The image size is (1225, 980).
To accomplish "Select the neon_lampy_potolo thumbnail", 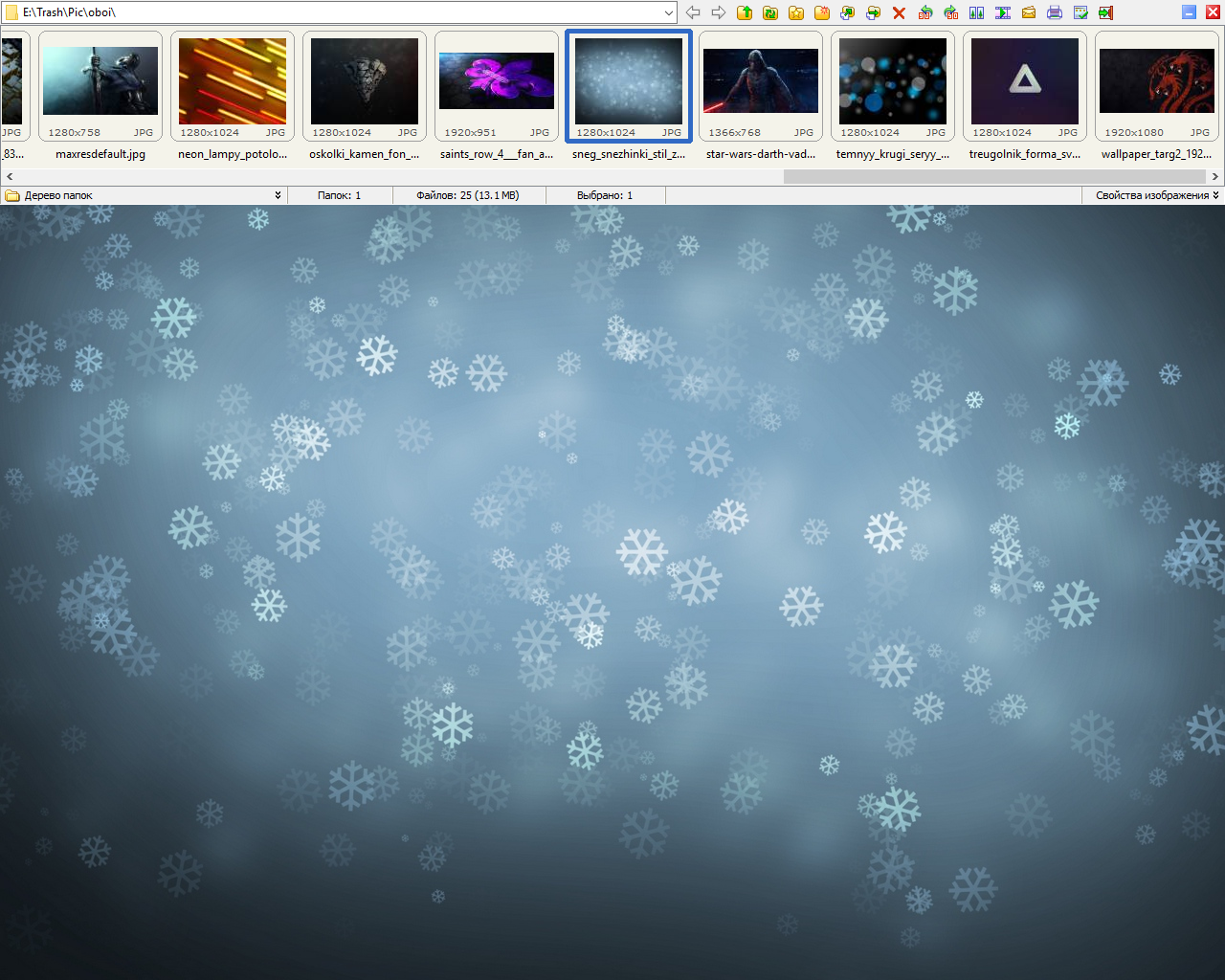I will tap(233, 85).
